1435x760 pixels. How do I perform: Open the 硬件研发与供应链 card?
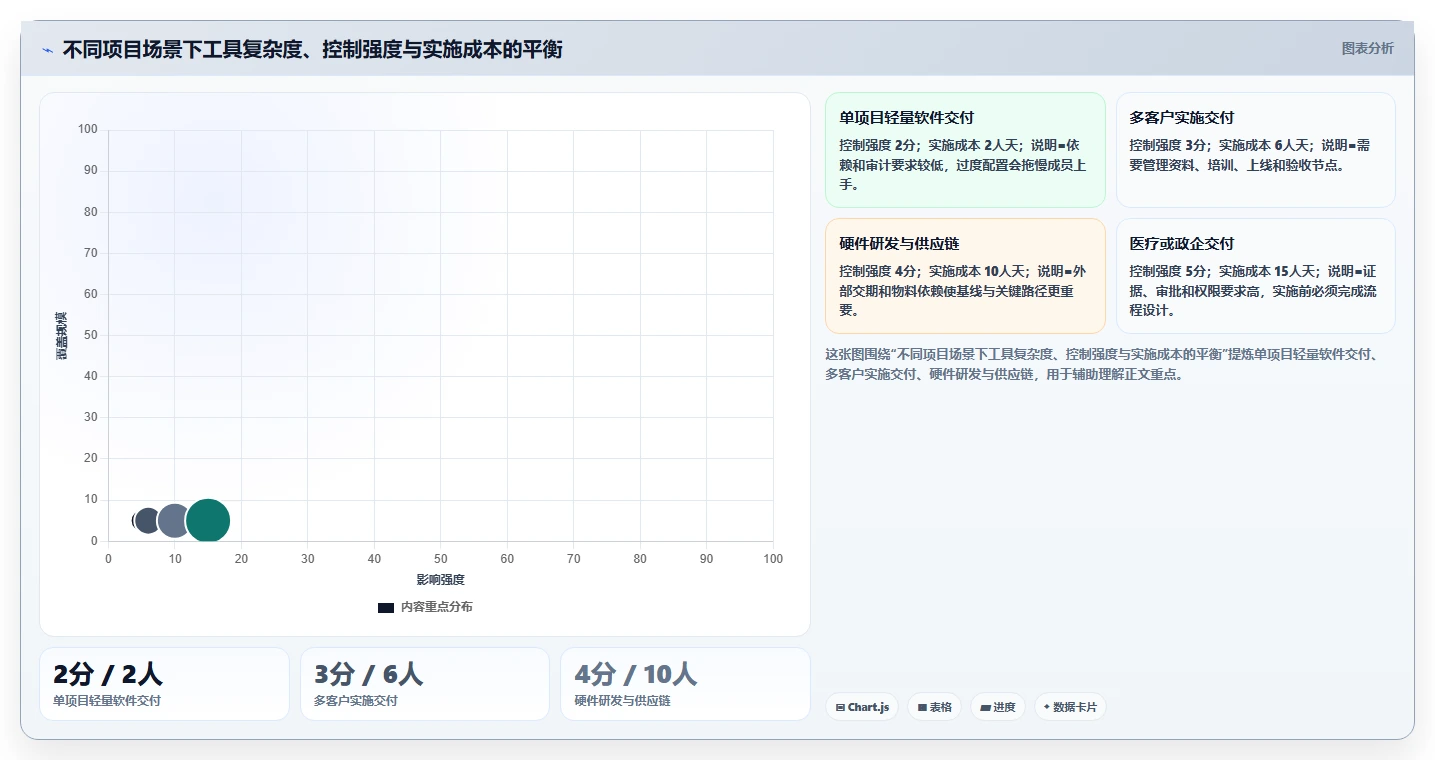coord(965,276)
